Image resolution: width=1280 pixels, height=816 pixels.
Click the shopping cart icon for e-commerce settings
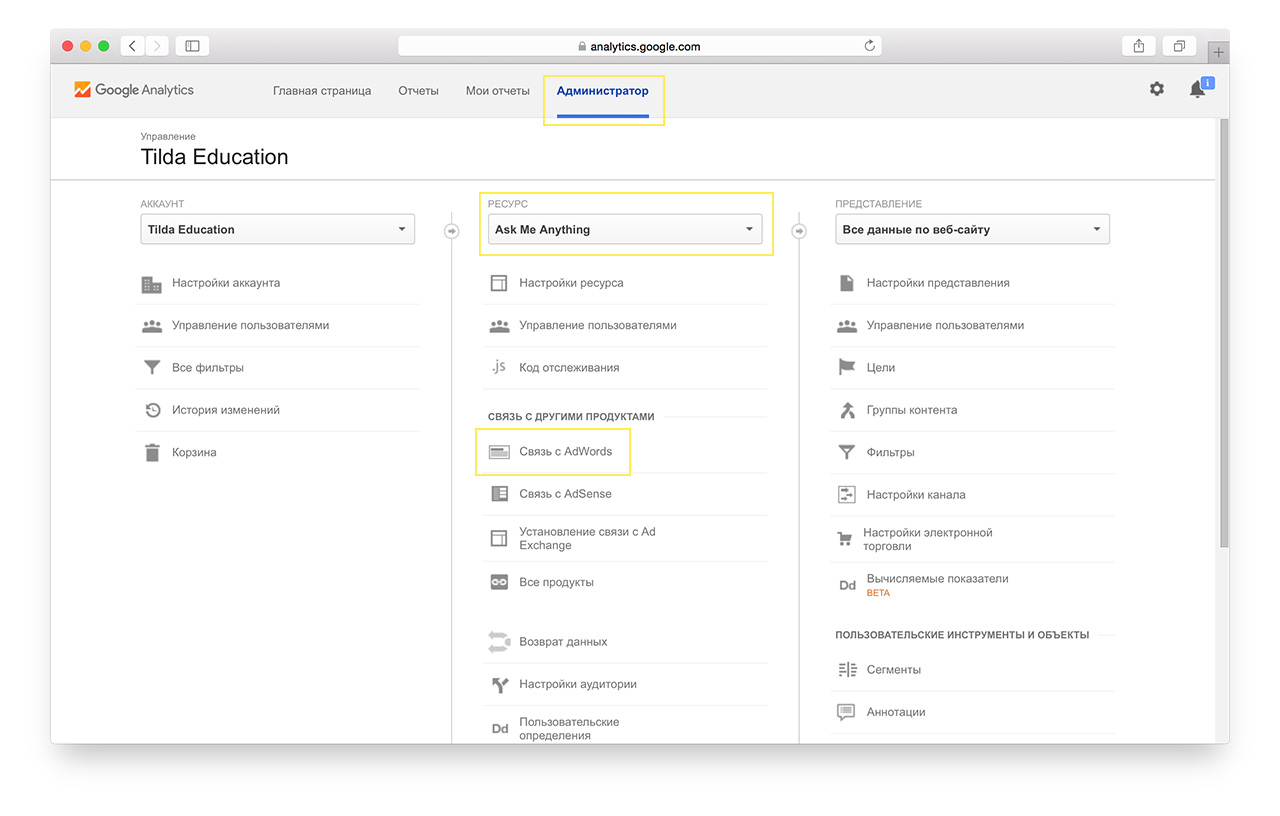pos(846,540)
